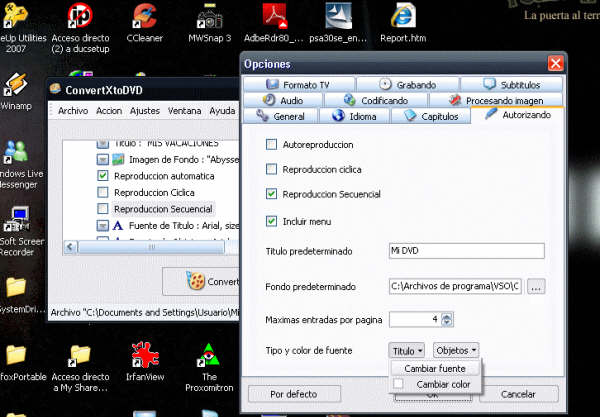Screen dimensions: 600x417
Task: Select the Autorizando tab
Action: coord(518,115)
